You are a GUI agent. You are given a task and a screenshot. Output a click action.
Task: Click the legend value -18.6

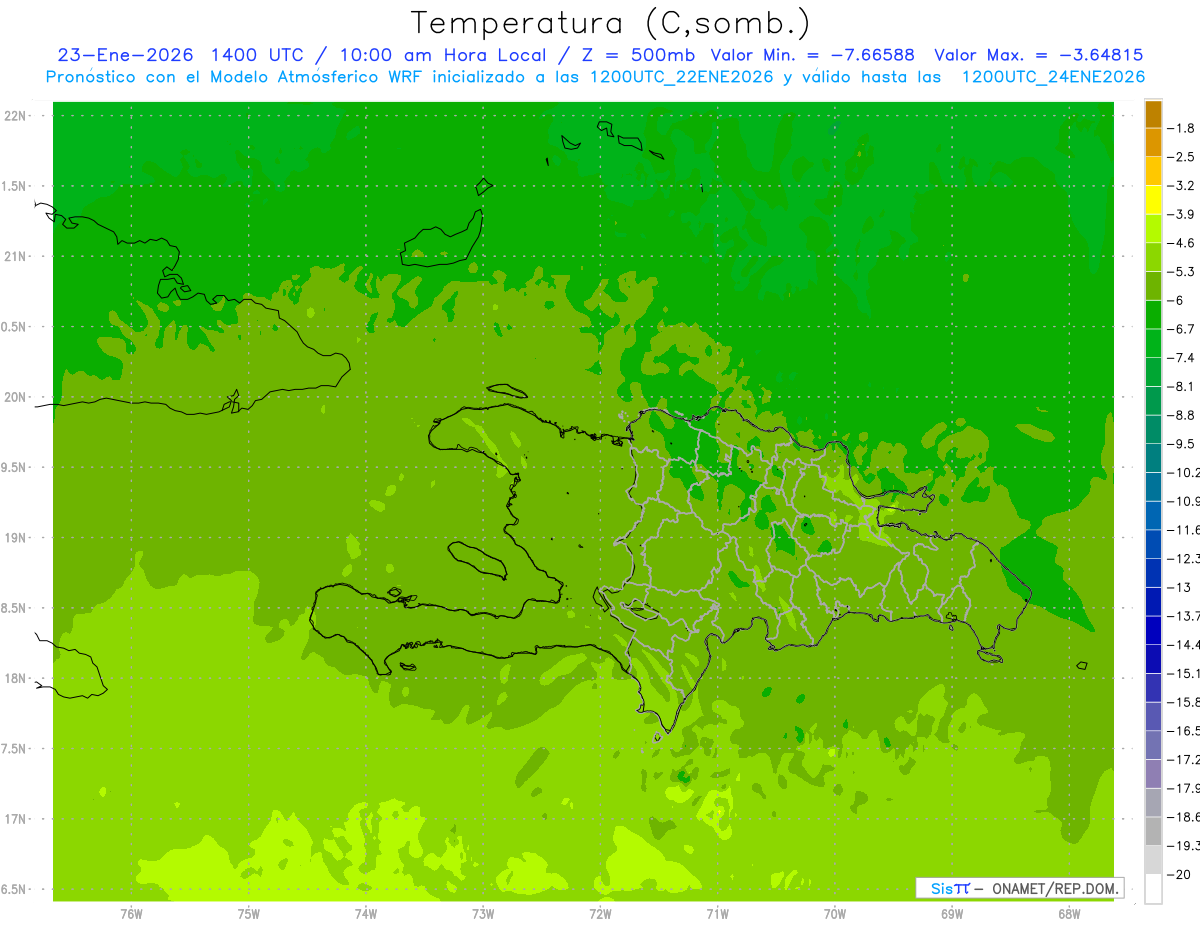tap(1184, 817)
